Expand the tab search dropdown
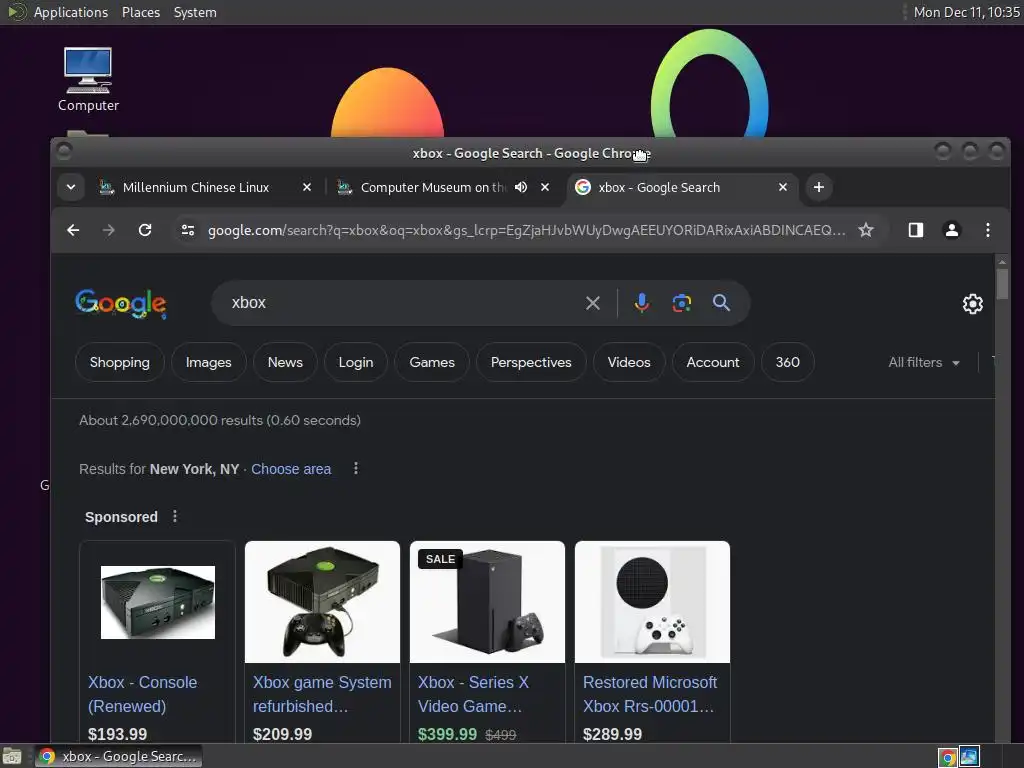1024x768 pixels. pyautogui.click(x=71, y=187)
